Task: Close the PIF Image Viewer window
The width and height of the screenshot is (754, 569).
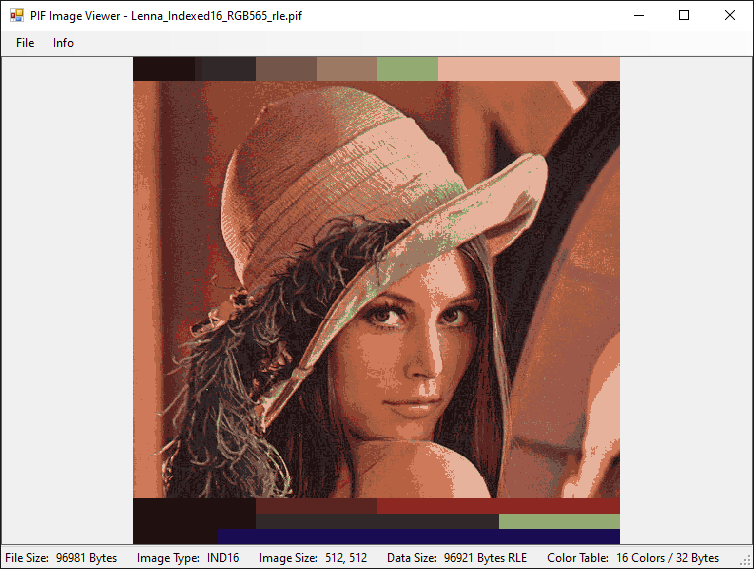Action: tap(729, 15)
